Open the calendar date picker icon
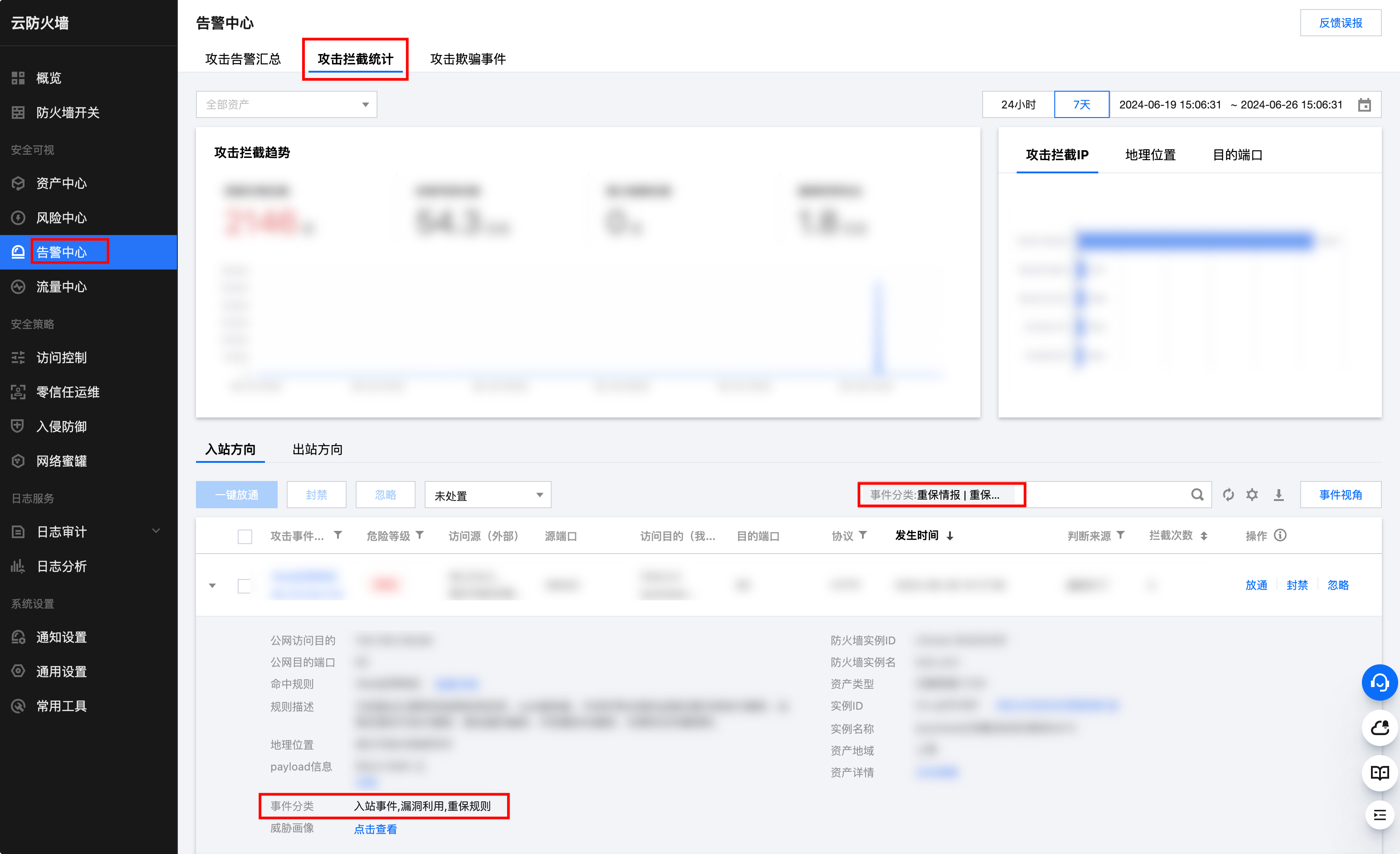The height and width of the screenshot is (854, 1400). (1364, 105)
